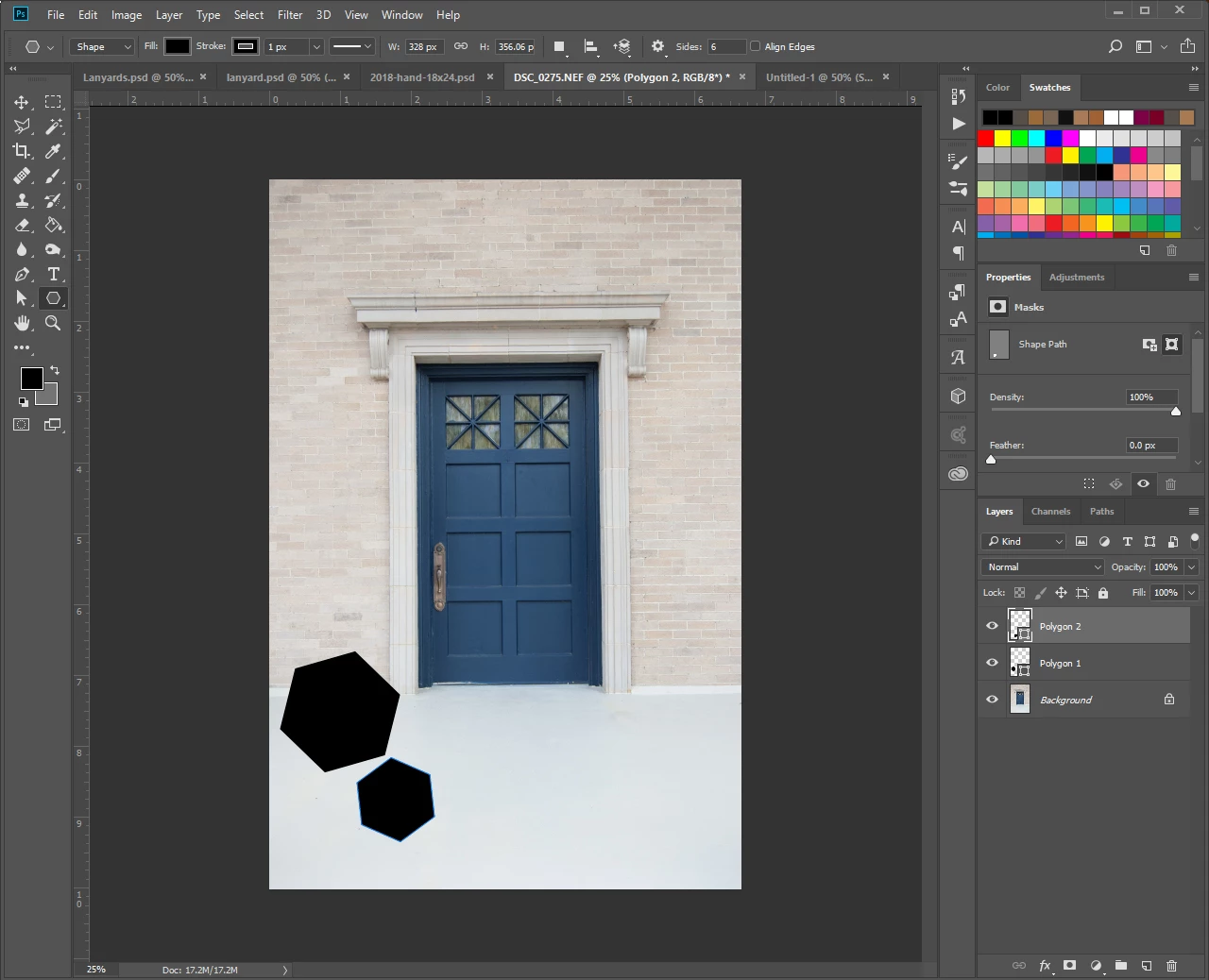The width and height of the screenshot is (1209, 980).
Task: Select the Move tool
Action: pos(22,102)
